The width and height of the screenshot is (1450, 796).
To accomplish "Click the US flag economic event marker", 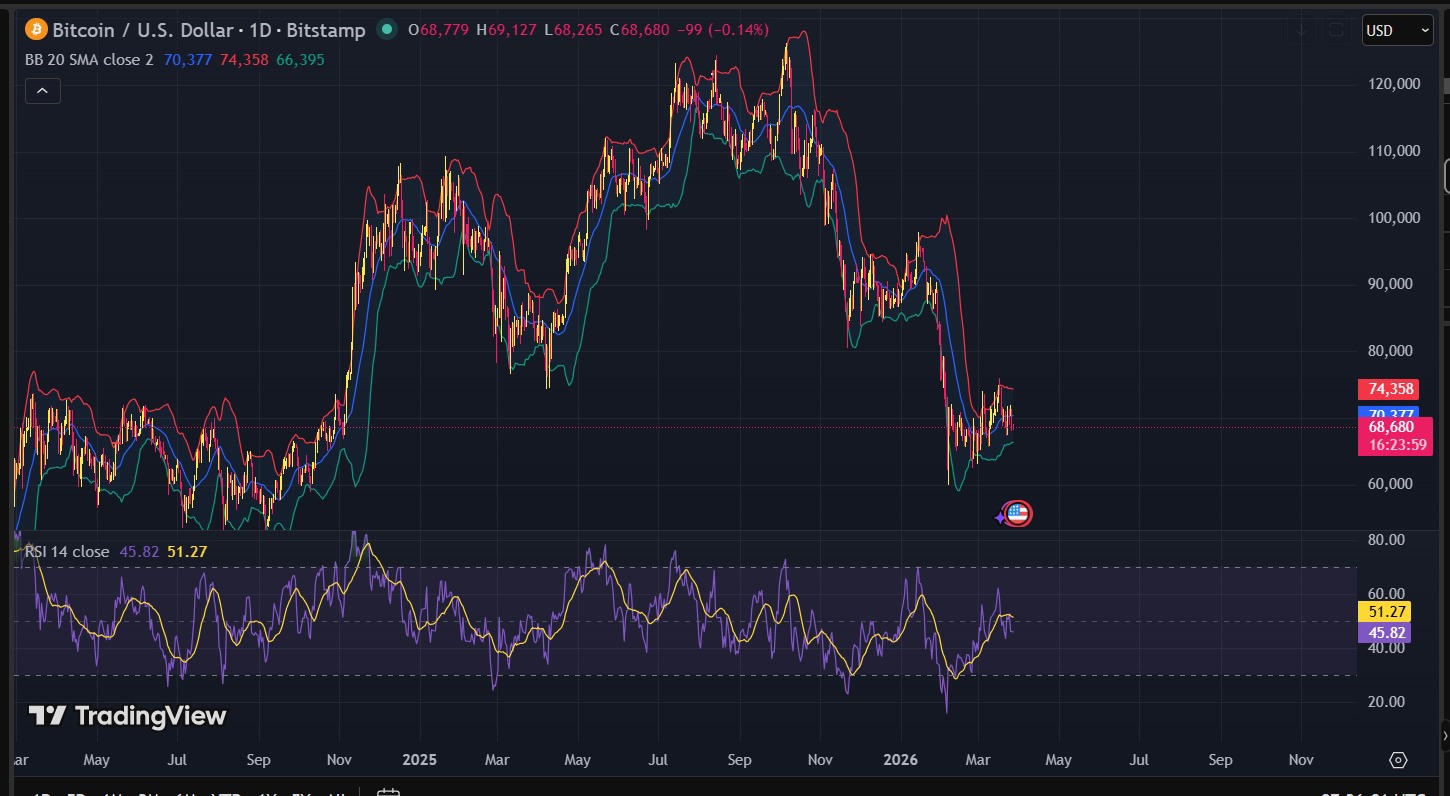I will click(x=1017, y=514).
